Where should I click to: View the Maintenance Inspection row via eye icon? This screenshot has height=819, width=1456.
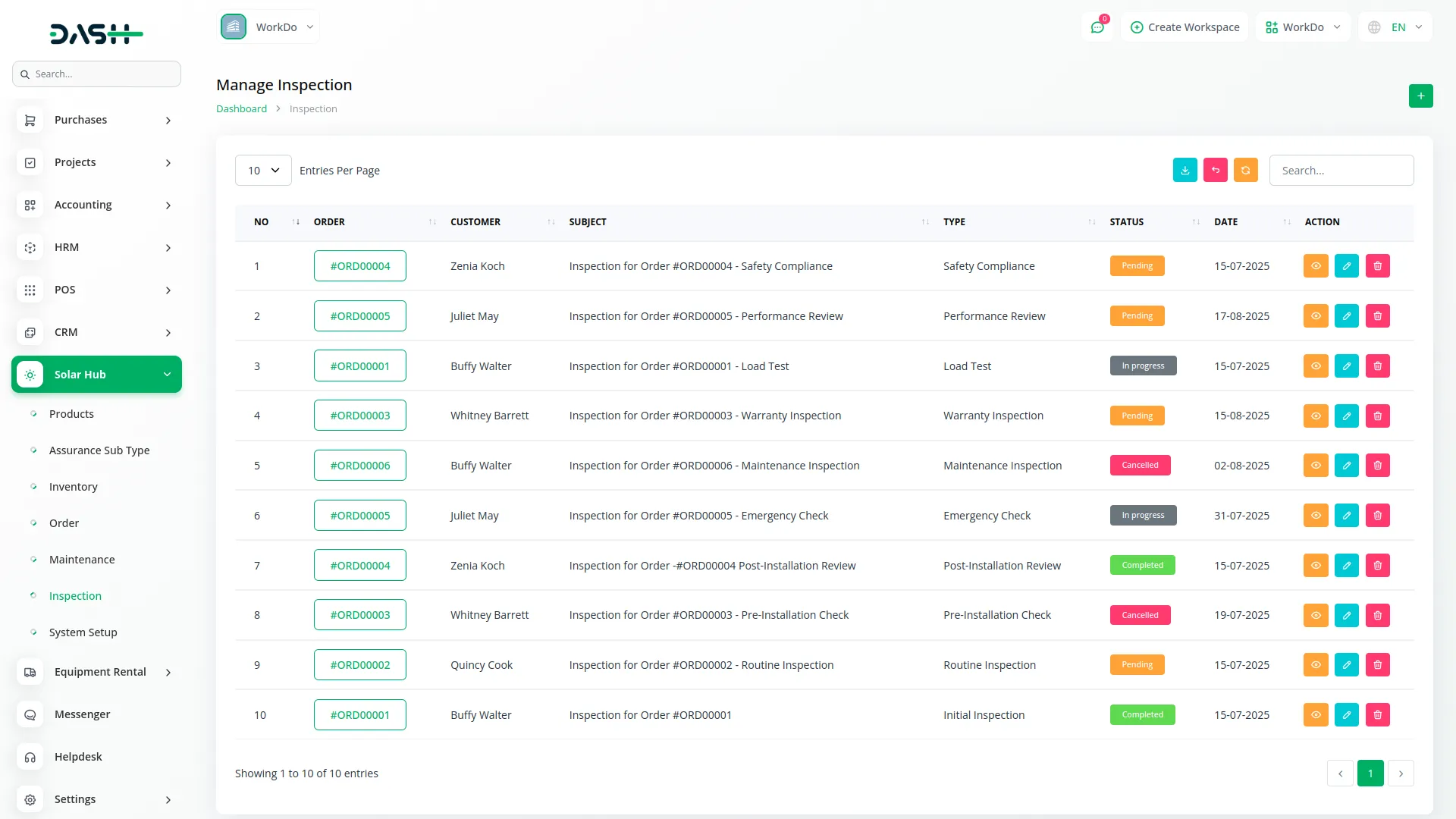click(x=1316, y=466)
